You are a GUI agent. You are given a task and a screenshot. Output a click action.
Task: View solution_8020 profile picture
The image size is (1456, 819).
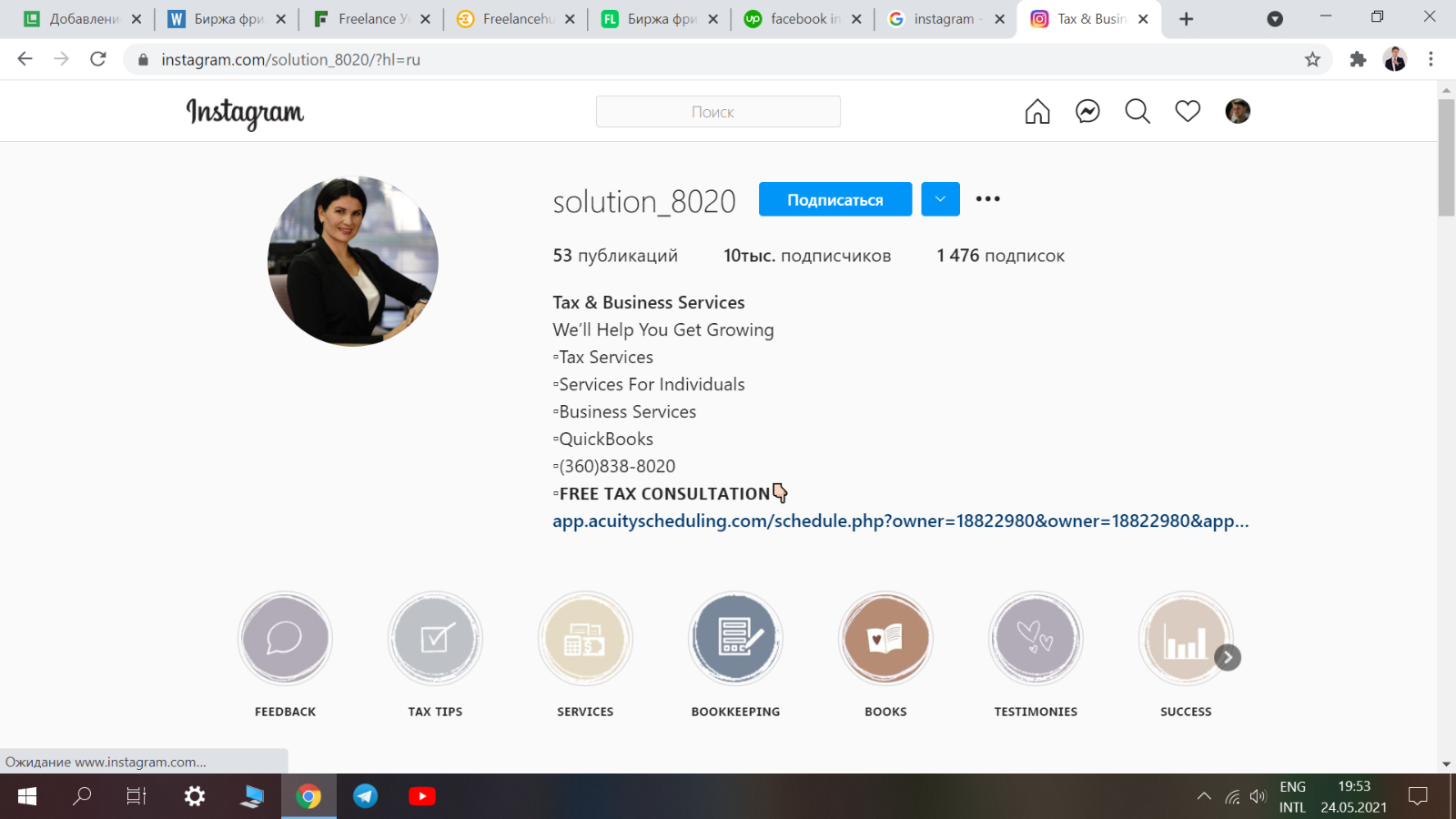[x=353, y=261]
